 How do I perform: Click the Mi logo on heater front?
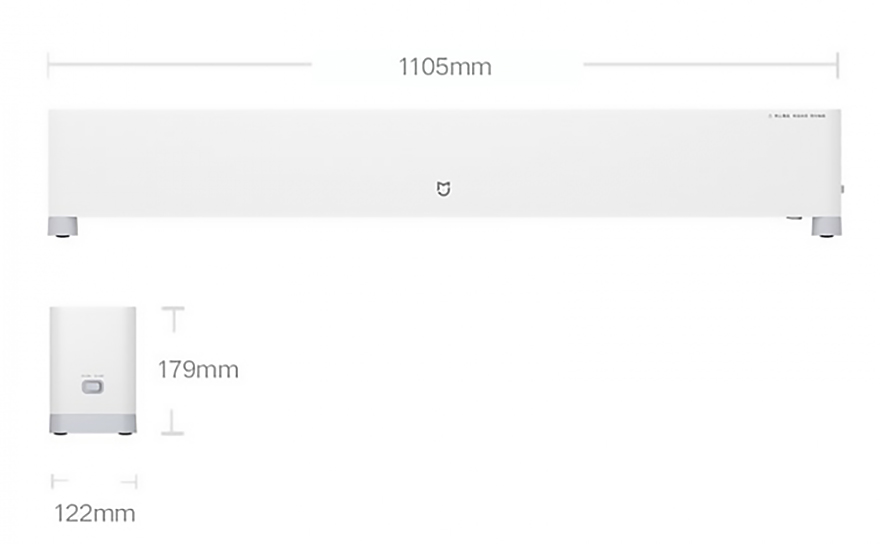coord(440,190)
